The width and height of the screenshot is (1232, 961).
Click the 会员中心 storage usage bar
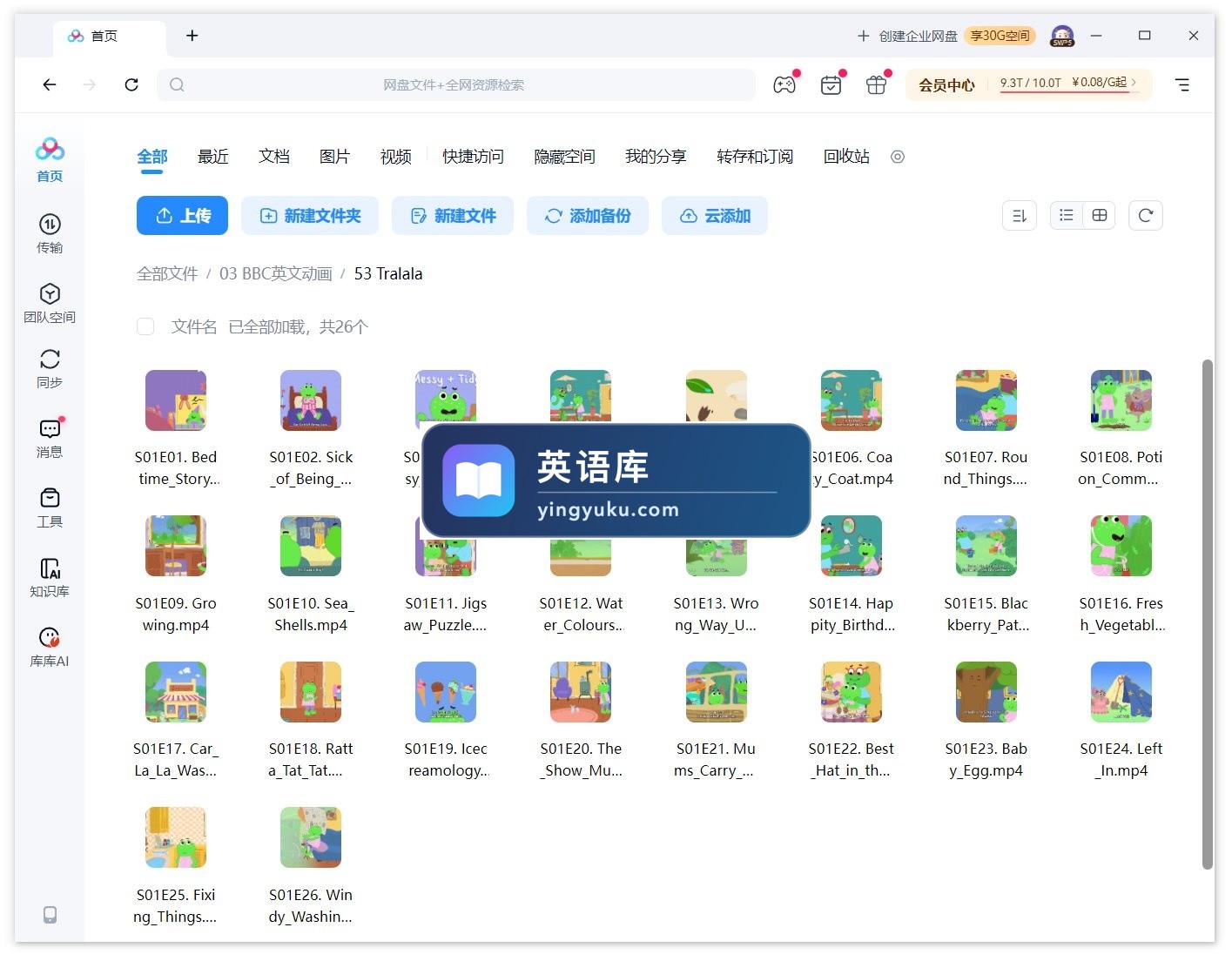pos(1028,84)
